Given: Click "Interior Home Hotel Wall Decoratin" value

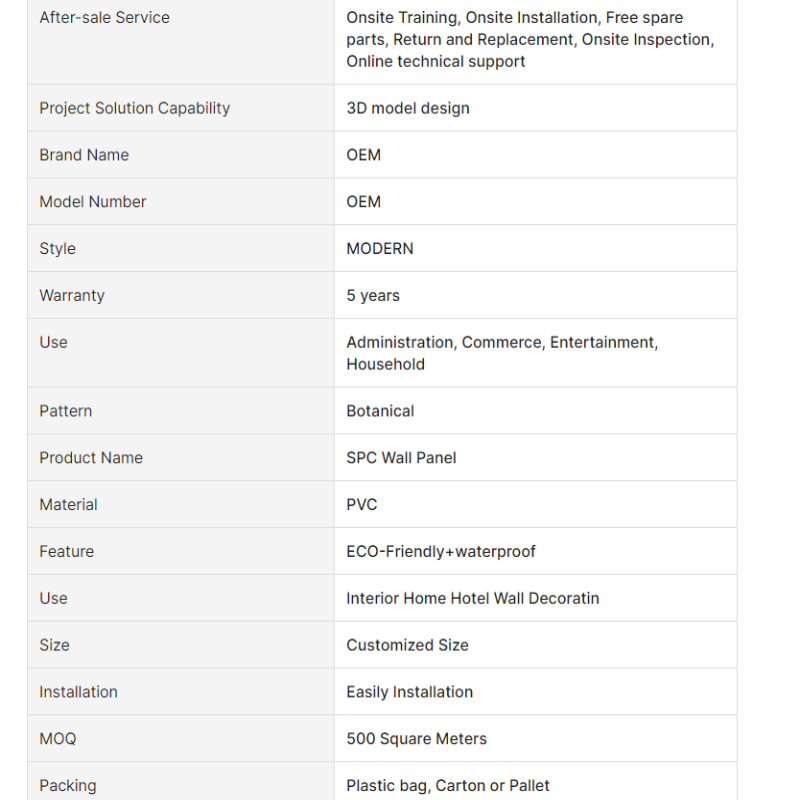Looking at the screenshot, I should tap(472, 599).
